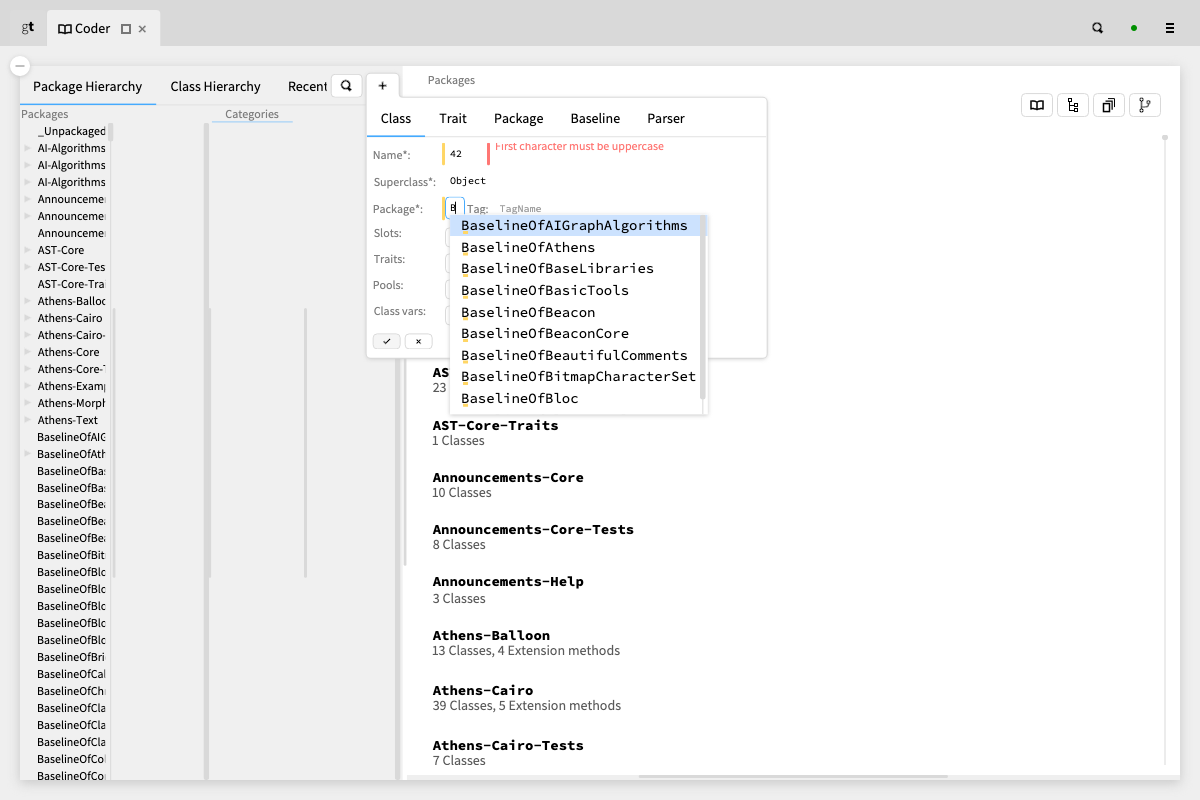Expand the Athens-Morph package tree node
This screenshot has width=1200, height=800.
(28, 403)
